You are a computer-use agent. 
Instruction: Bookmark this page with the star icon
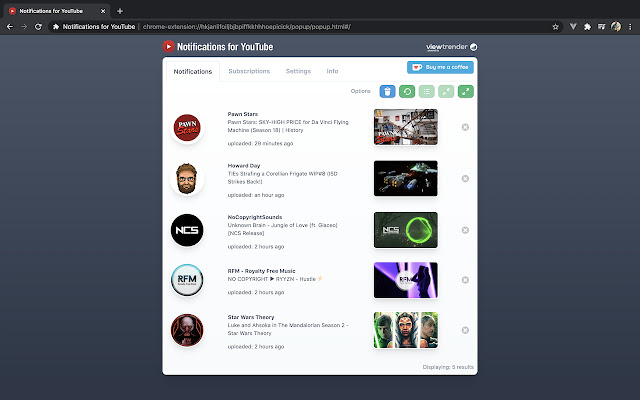(555, 27)
